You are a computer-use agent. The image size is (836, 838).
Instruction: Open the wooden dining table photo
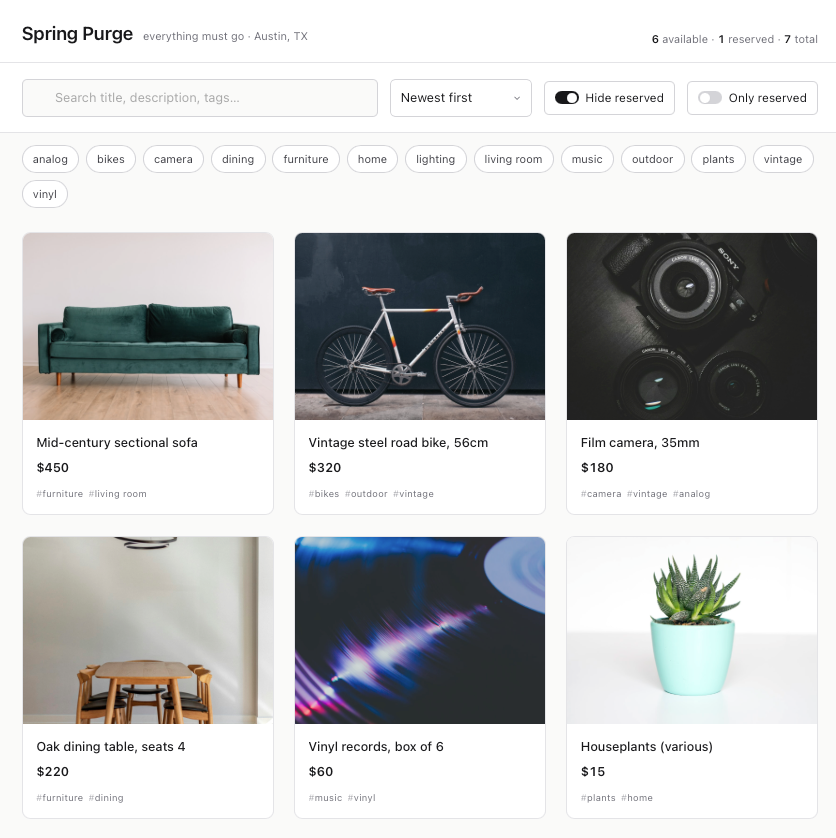click(148, 630)
